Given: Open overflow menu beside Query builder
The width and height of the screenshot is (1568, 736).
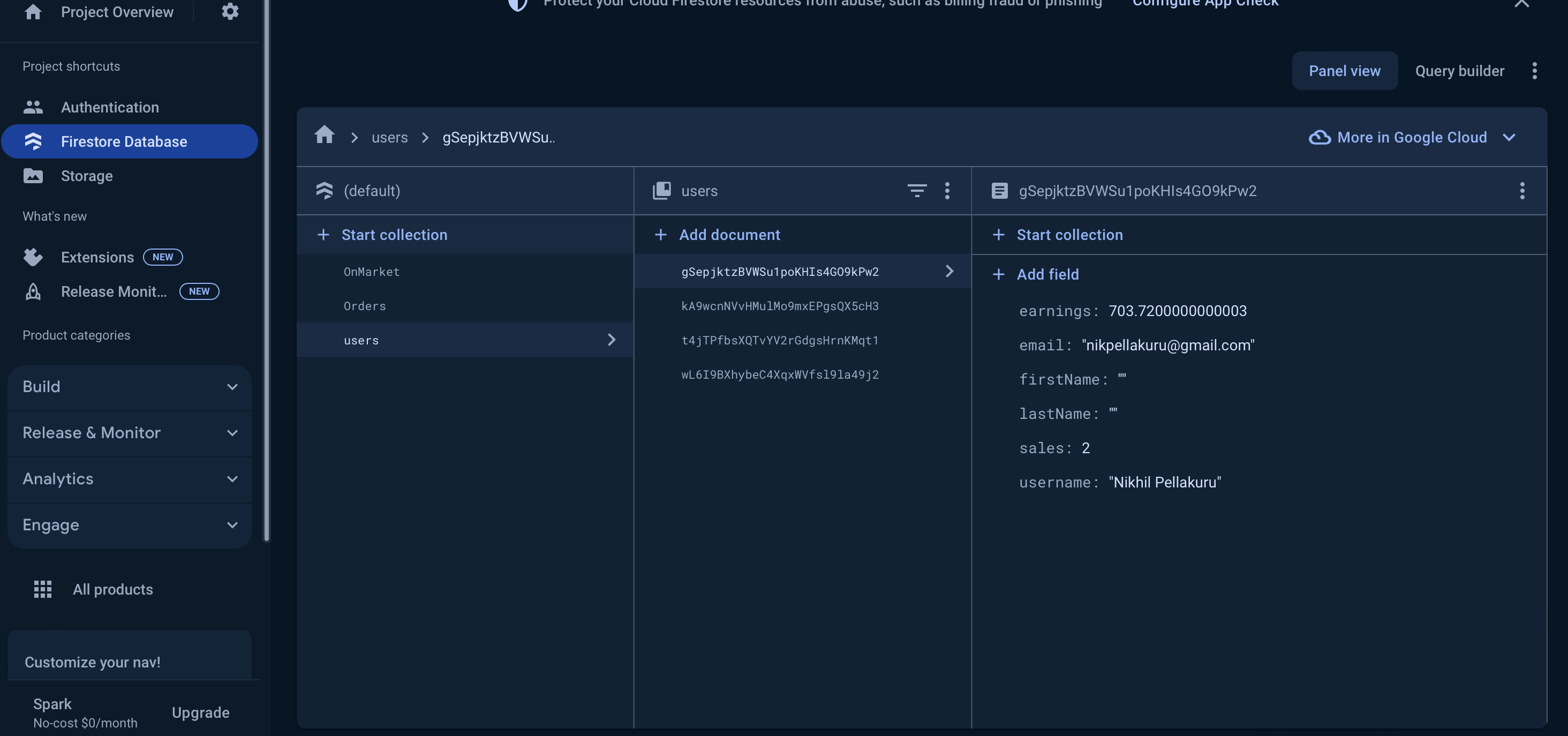Looking at the screenshot, I should coord(1534,71).
